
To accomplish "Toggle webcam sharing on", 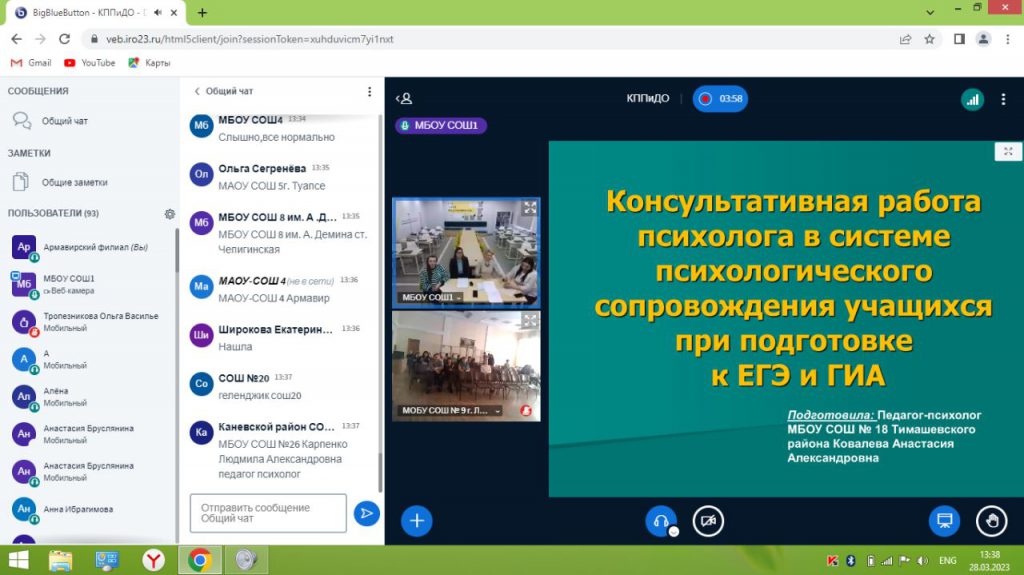I will pyautogui.click(x=708, y=520).
